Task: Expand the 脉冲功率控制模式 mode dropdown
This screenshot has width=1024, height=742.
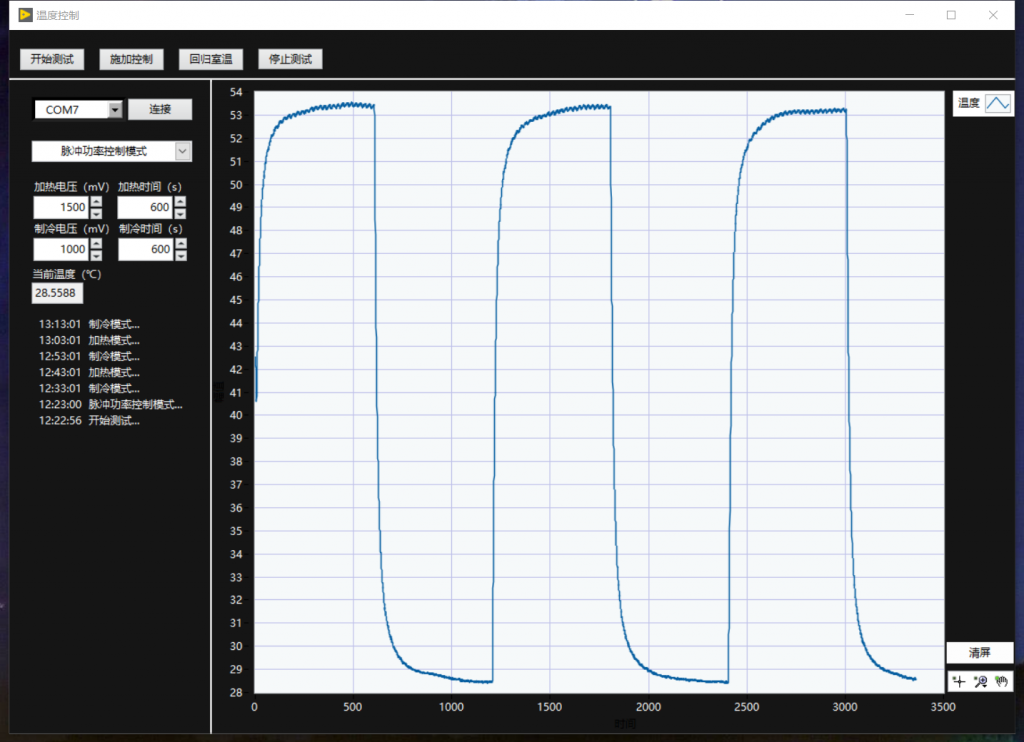Action: (x=183, y=151)
